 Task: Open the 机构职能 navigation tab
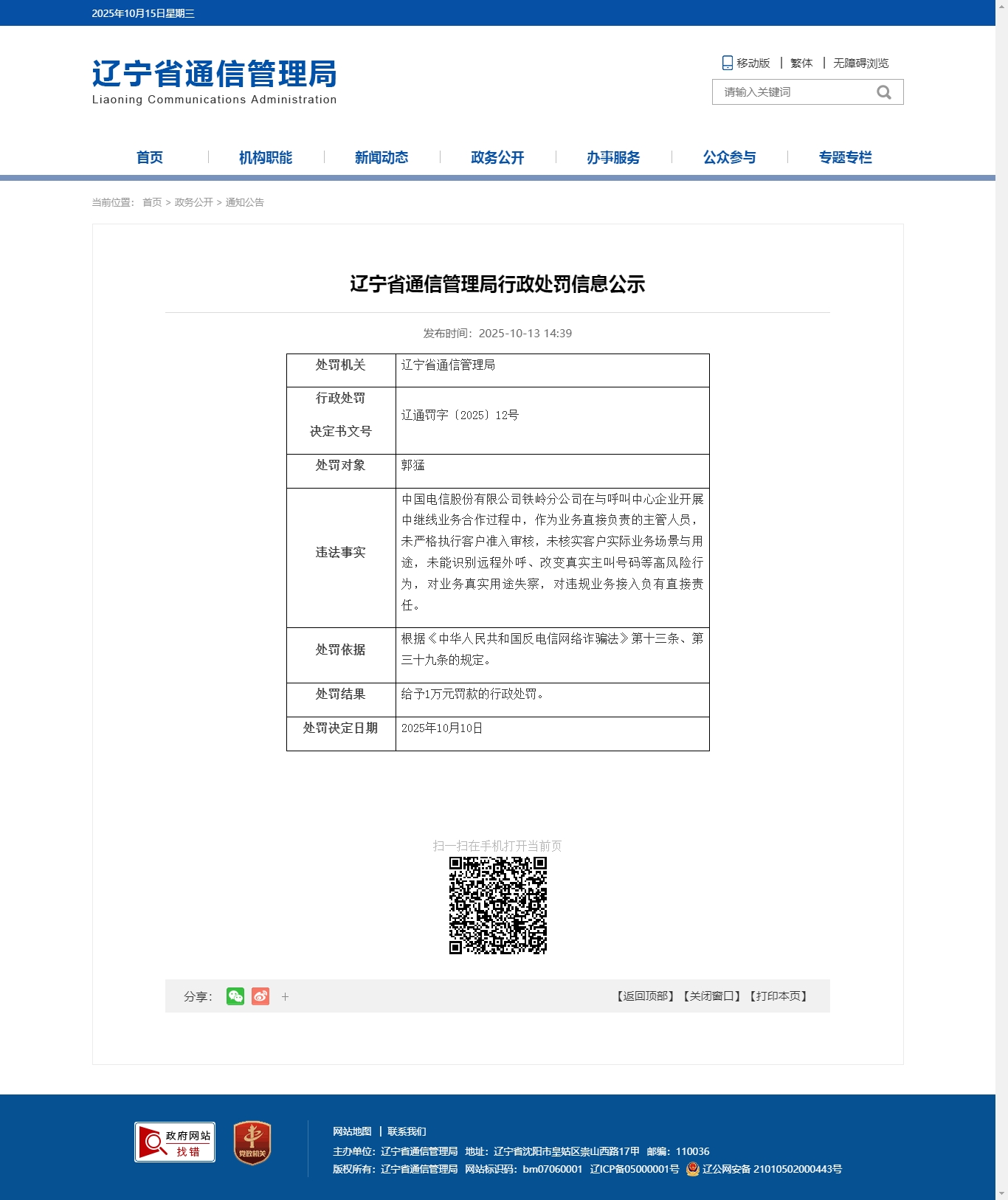(266, 157)
